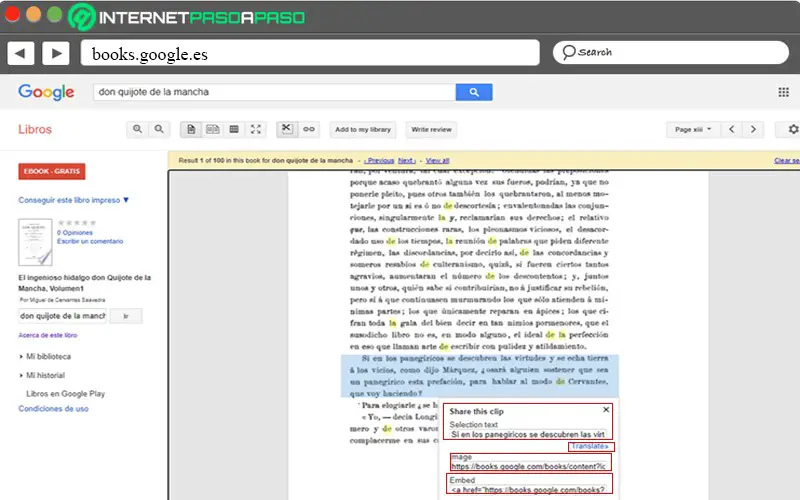800x500 pixels.
Task: Click the yellow macOS minimize button
Action: click(x=34, y=14)
